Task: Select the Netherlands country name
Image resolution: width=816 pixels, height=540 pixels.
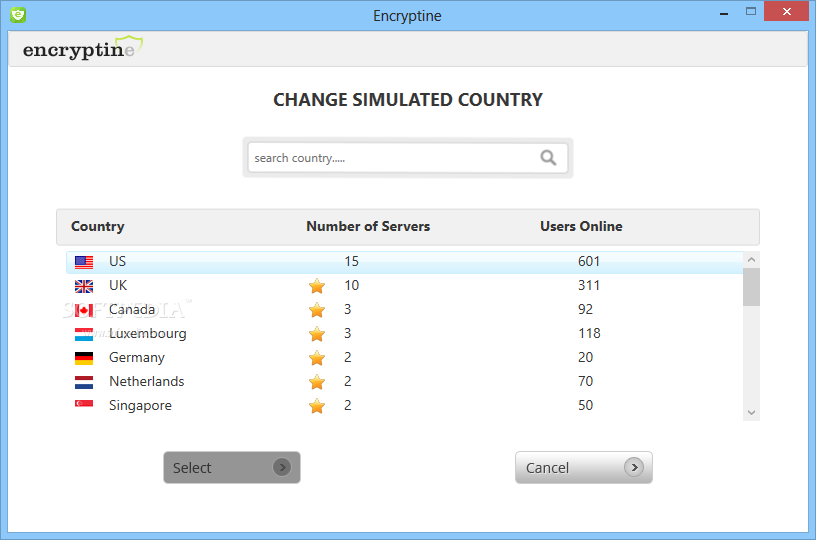Action: 146,381
